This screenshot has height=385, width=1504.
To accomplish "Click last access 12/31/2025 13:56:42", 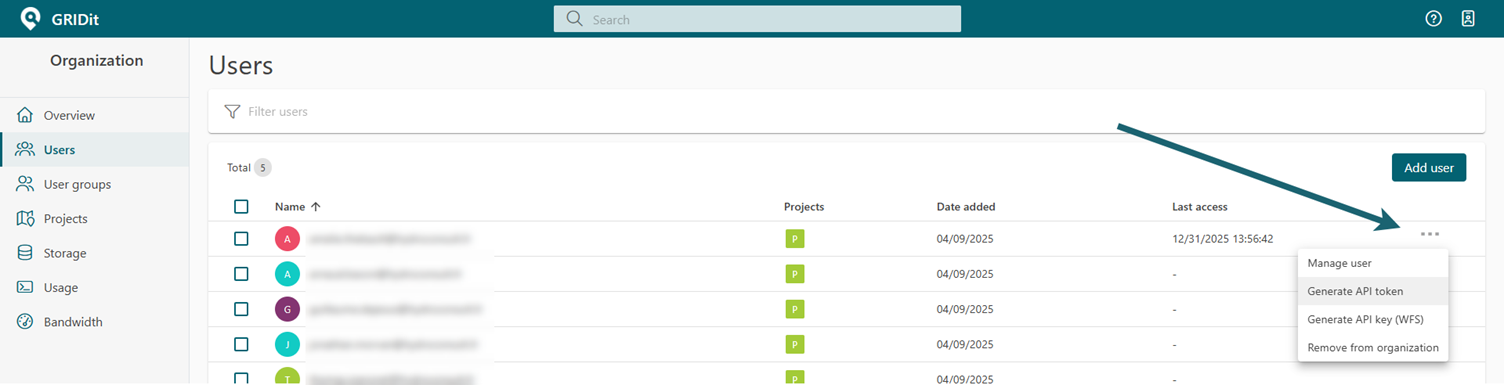I will tap(1222, 239).
